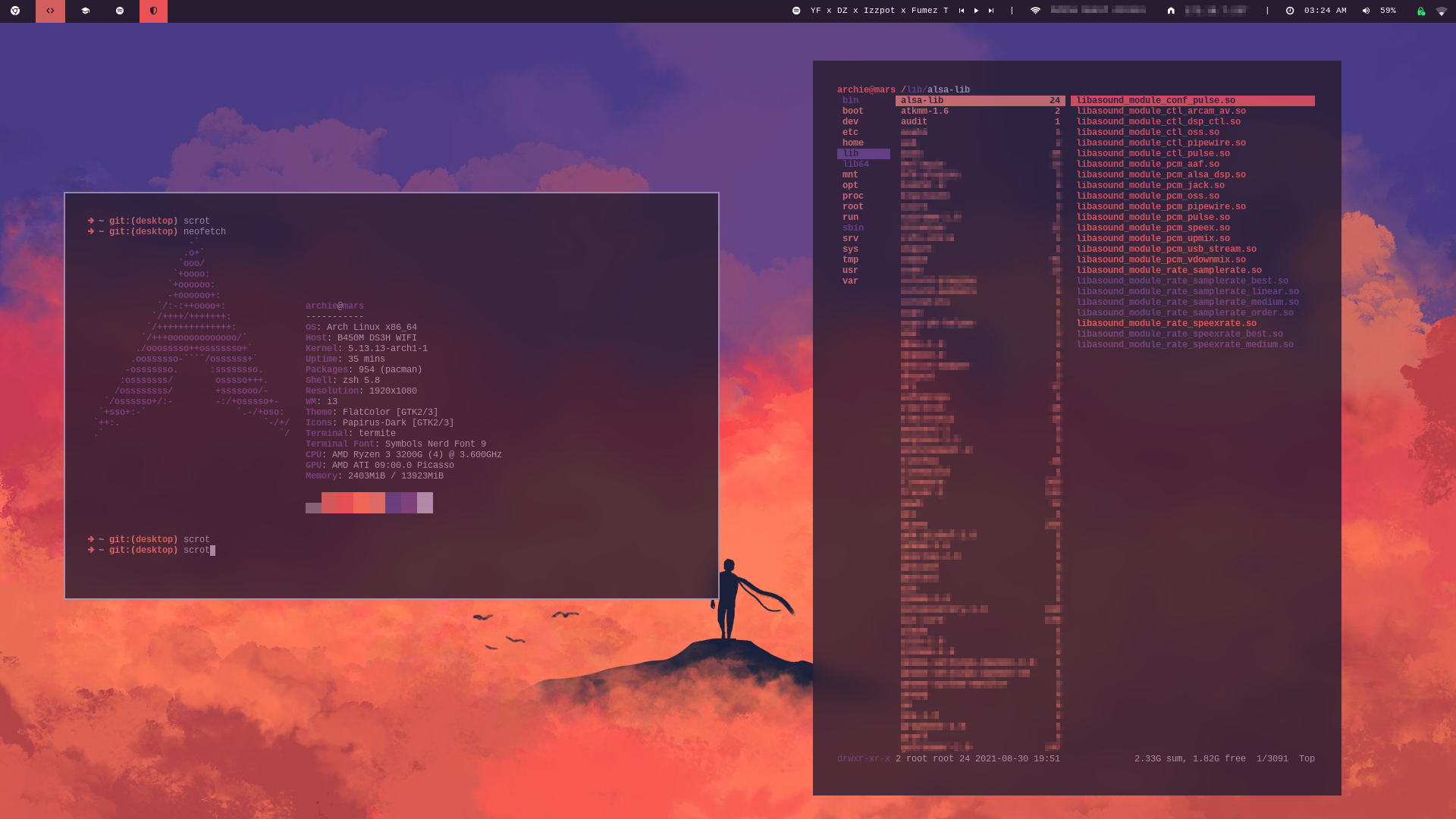Select the tmp directory in ranger

tap(850, 259)
